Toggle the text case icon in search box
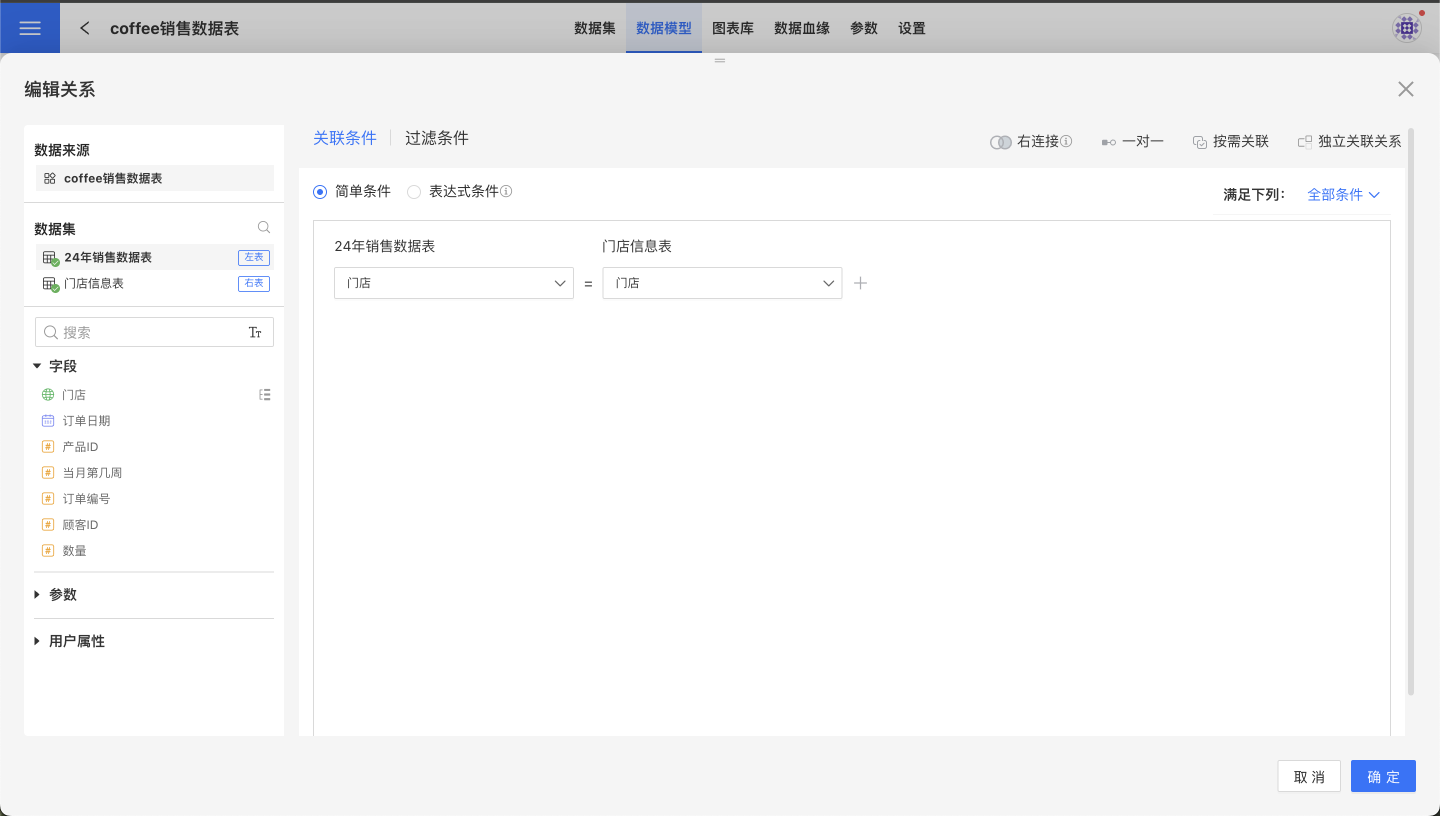1440x816 pixels. pyautogui.click(x=255, y=332)
